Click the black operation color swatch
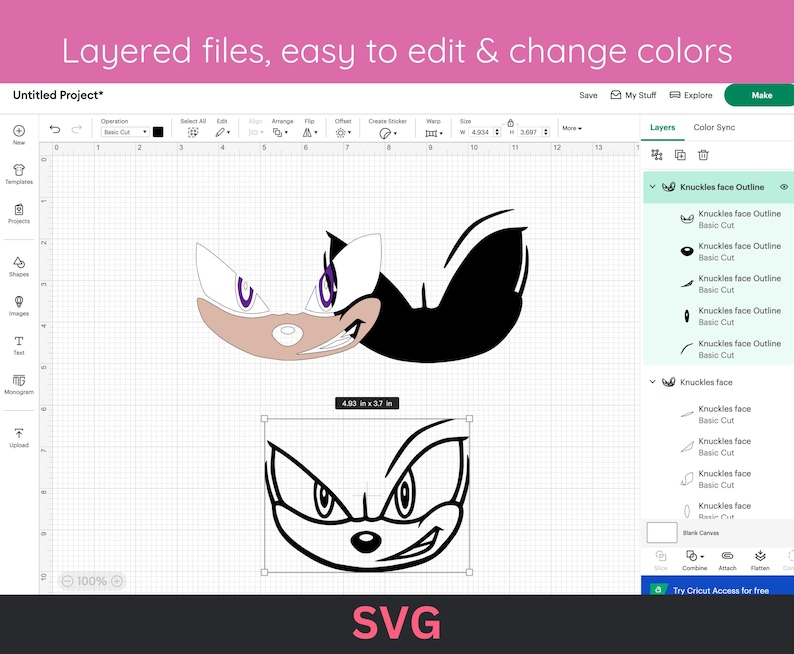794x654 pixels. [158, 132]
